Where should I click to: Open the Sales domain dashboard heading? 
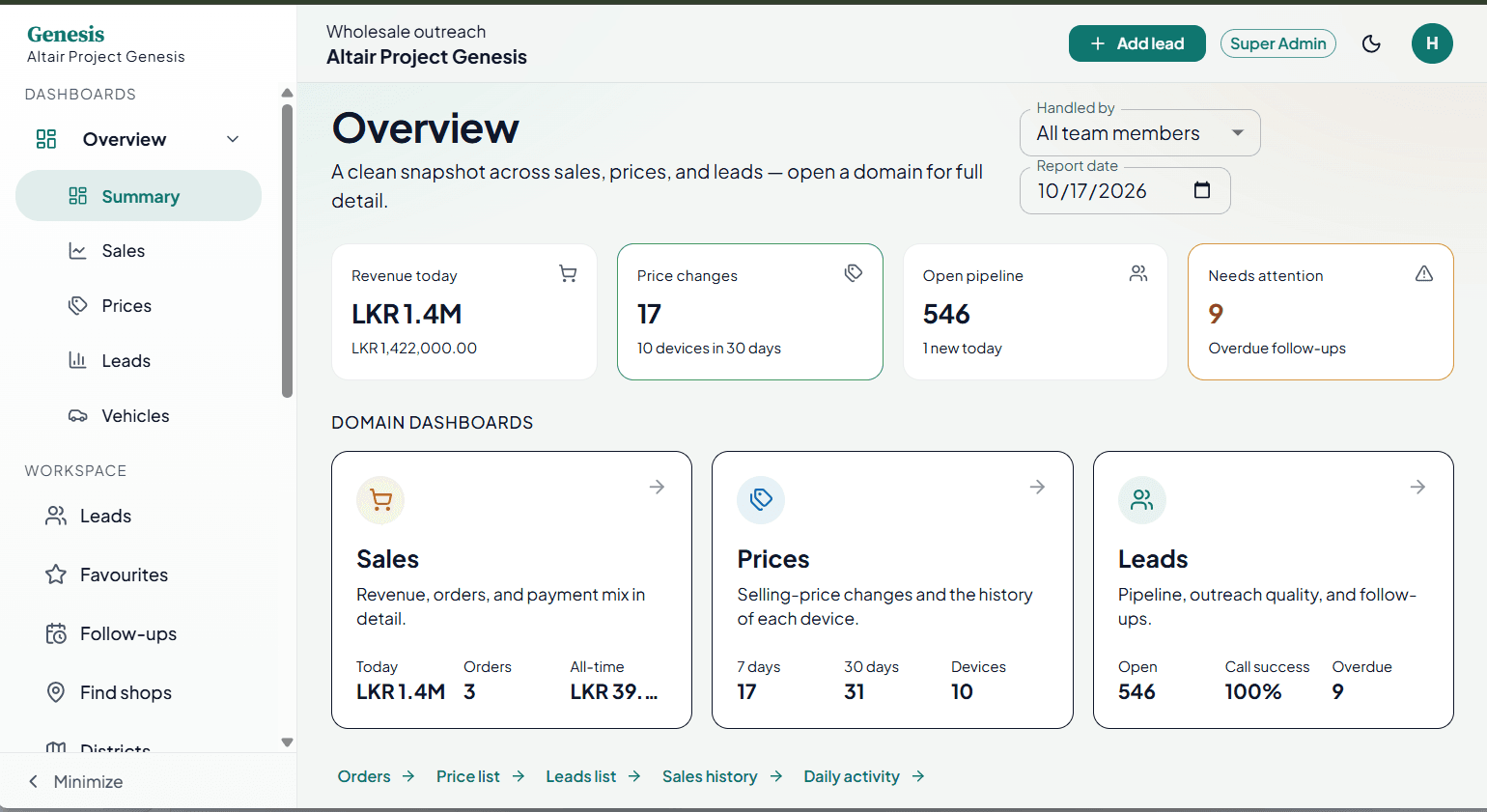pos(387,560)
